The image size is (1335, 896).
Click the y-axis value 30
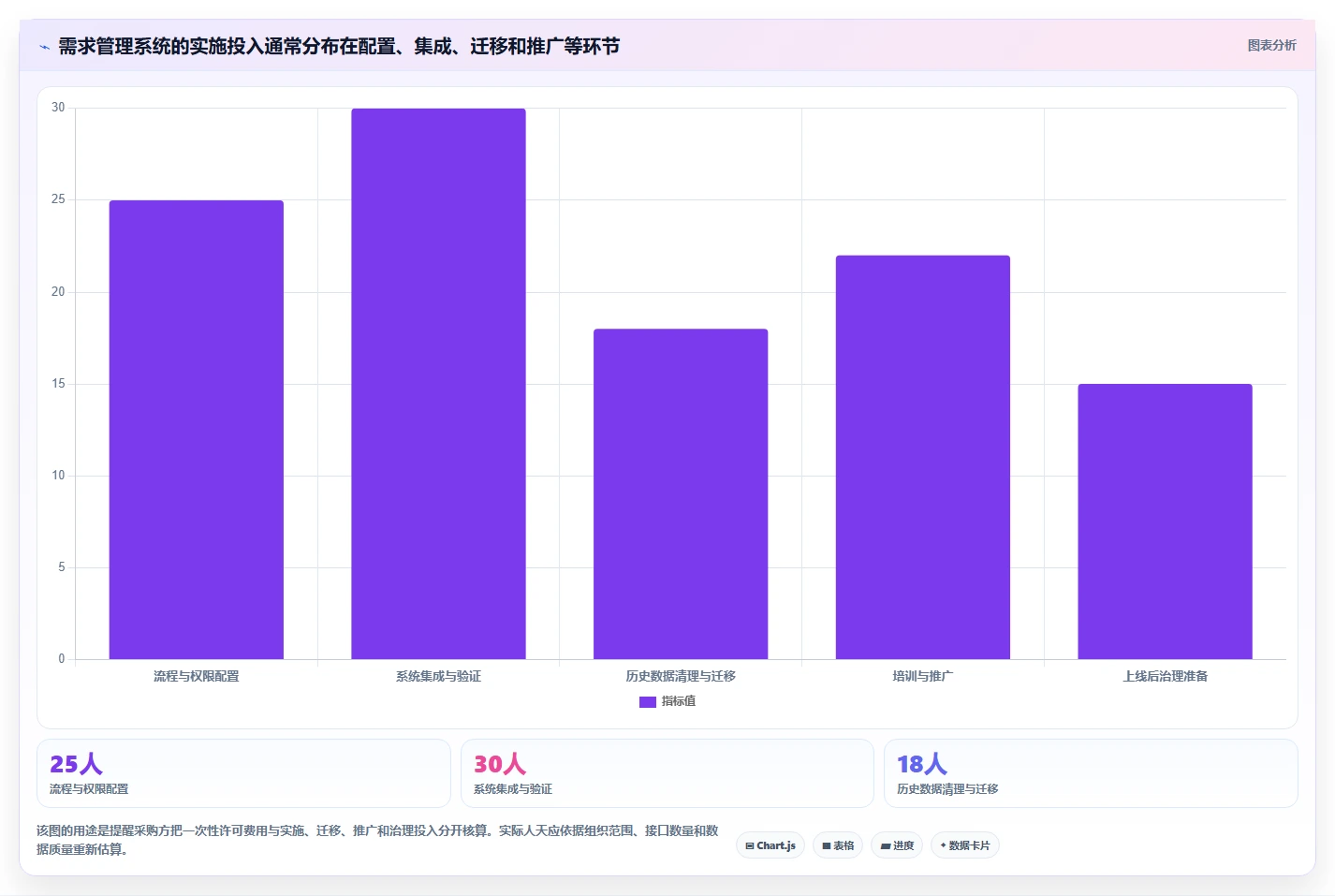pos(58,108)
